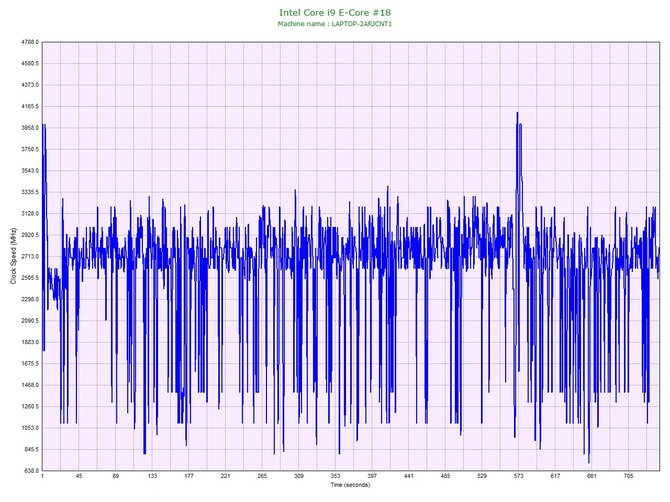Image resolution: width=670 pixels, height=502 pixels.
Task: Click the y-axis value 2298.0
Action: coord(30,299)
